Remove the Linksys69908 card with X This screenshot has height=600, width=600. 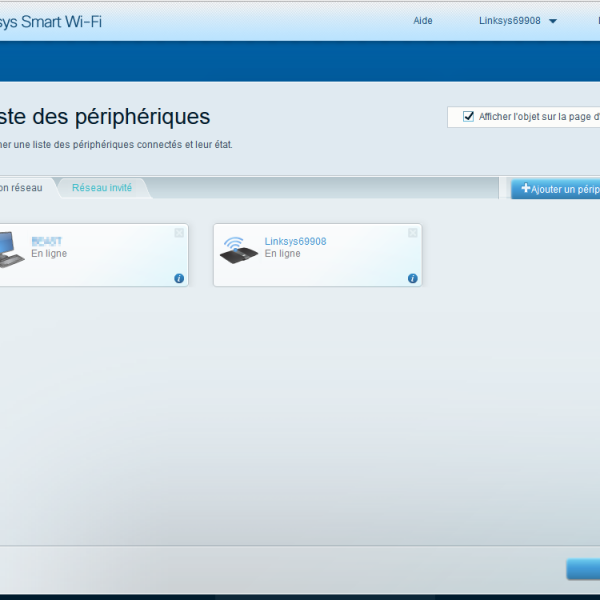coord(412,233)
